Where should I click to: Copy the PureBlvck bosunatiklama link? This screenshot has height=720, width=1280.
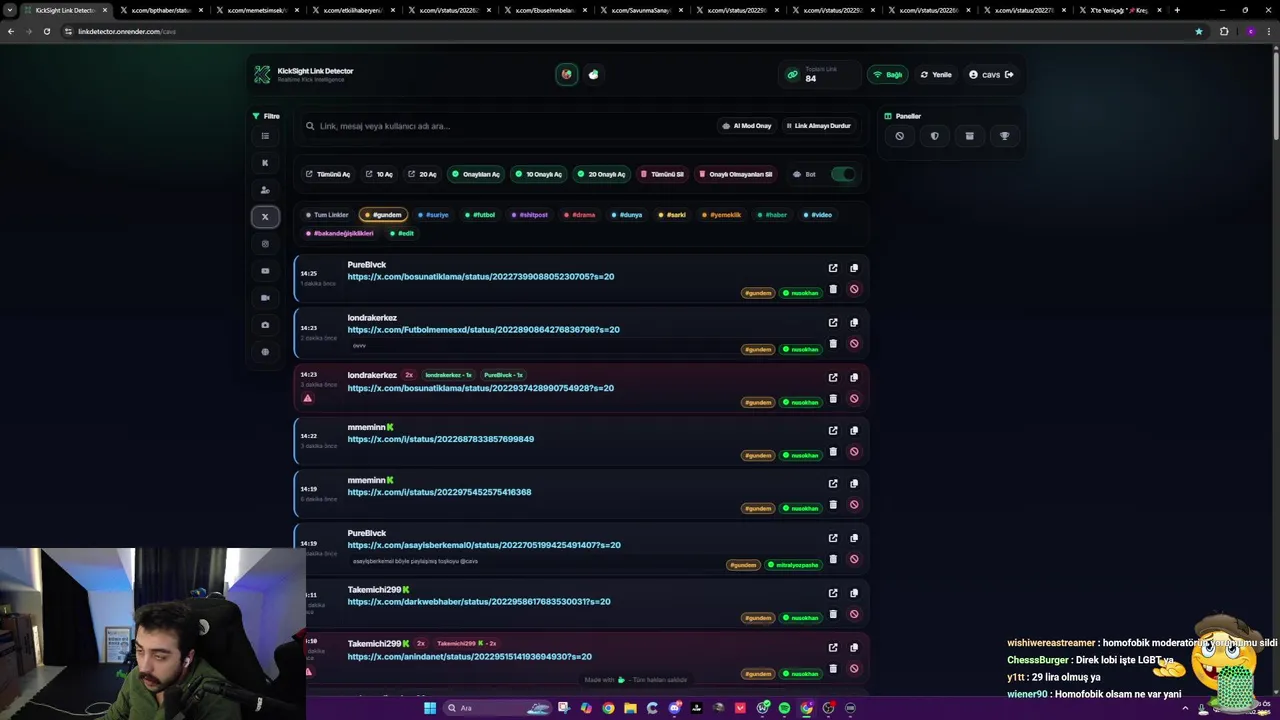pyautogui.click(x=854, y=268)
